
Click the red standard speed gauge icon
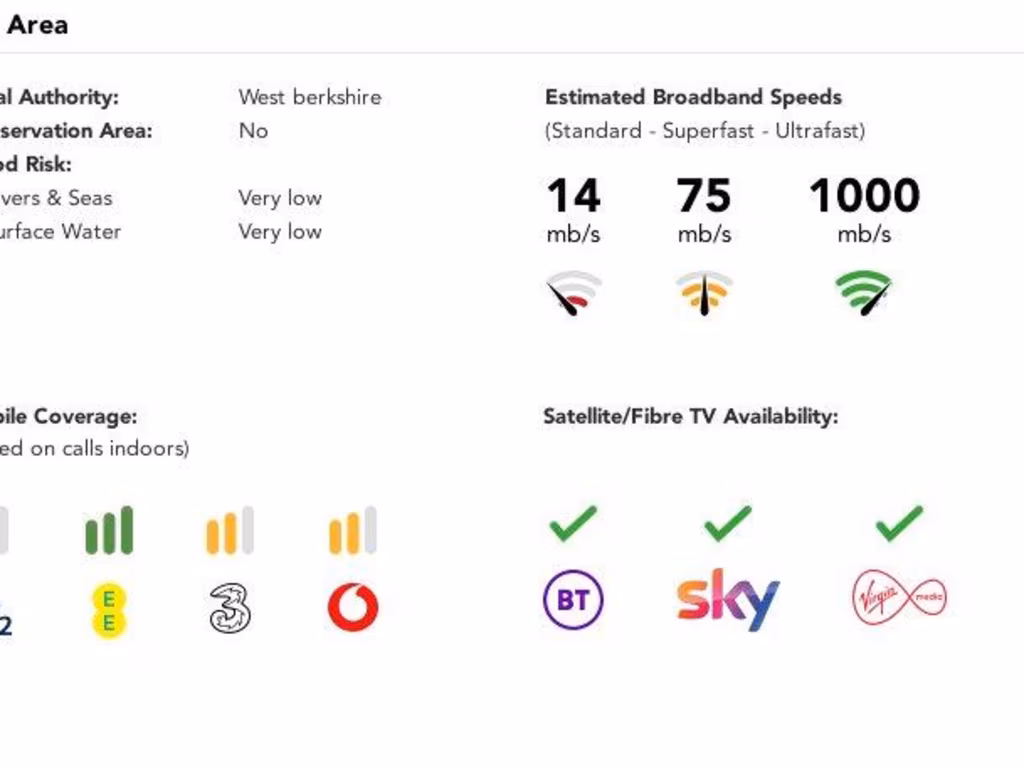click(x=573, y=293)
